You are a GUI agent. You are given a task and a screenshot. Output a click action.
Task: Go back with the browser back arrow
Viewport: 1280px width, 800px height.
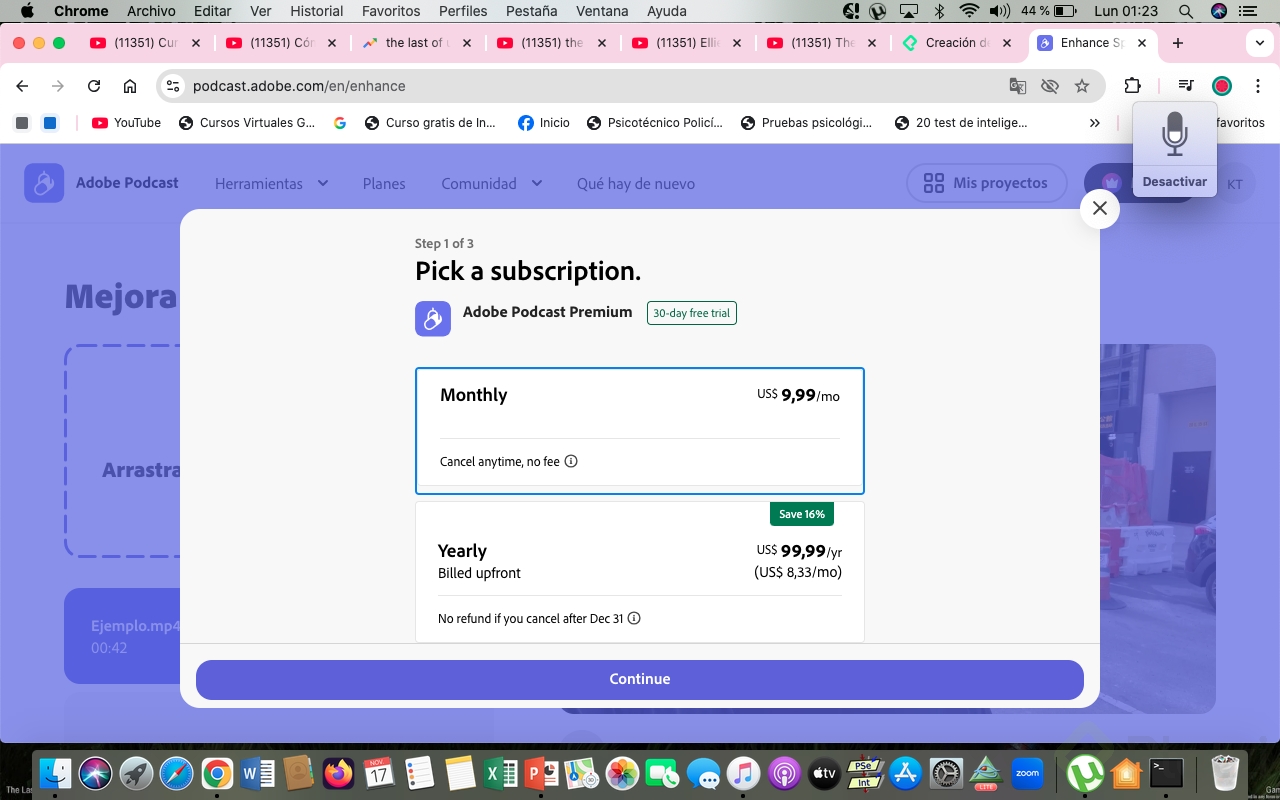click(x=22, y=86)
